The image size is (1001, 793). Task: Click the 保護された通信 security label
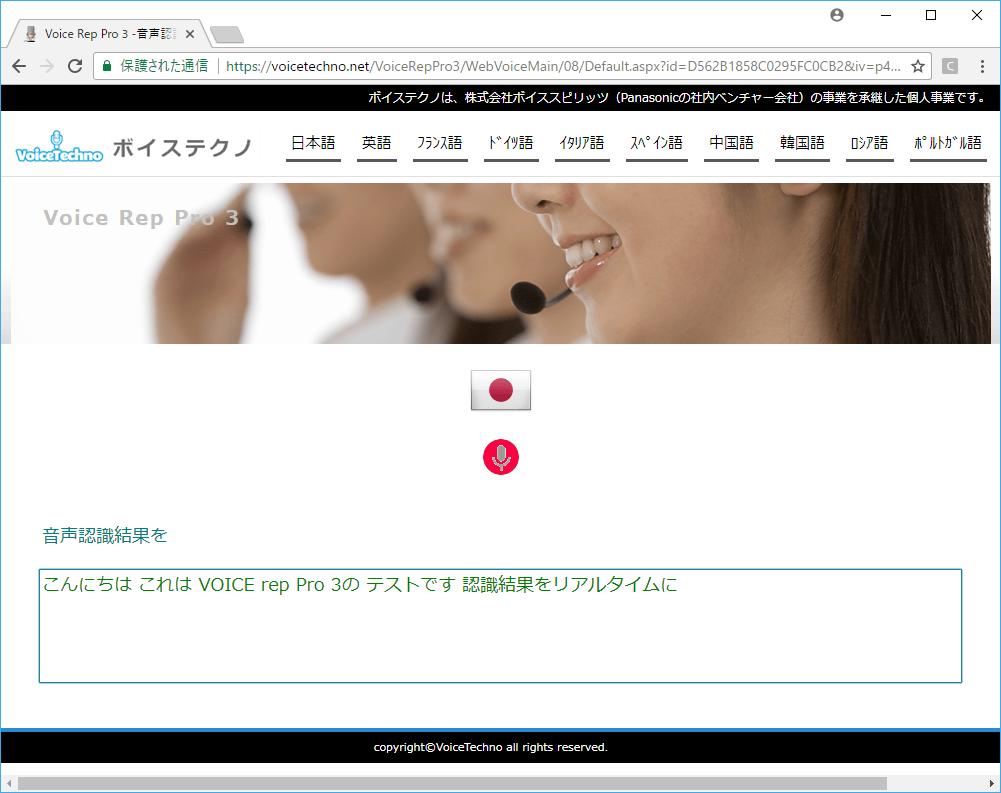164,66
